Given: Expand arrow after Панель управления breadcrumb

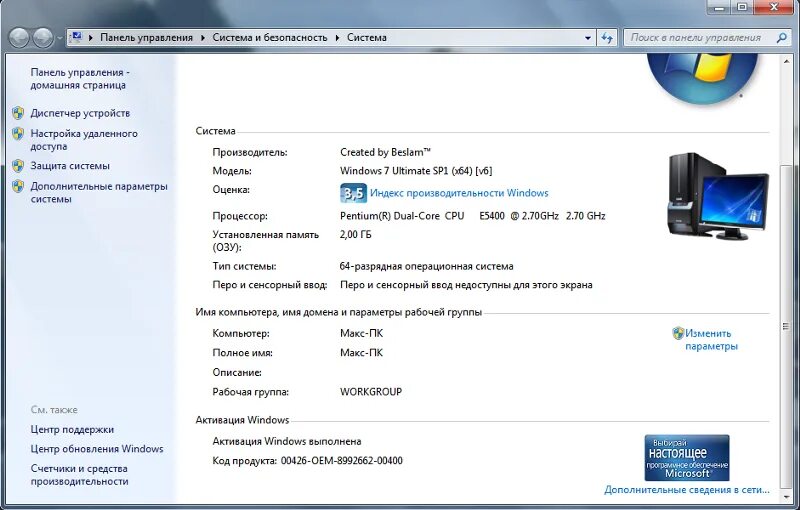Looking at the screenshot, I should pyautogui.click(x=203, y=38).
